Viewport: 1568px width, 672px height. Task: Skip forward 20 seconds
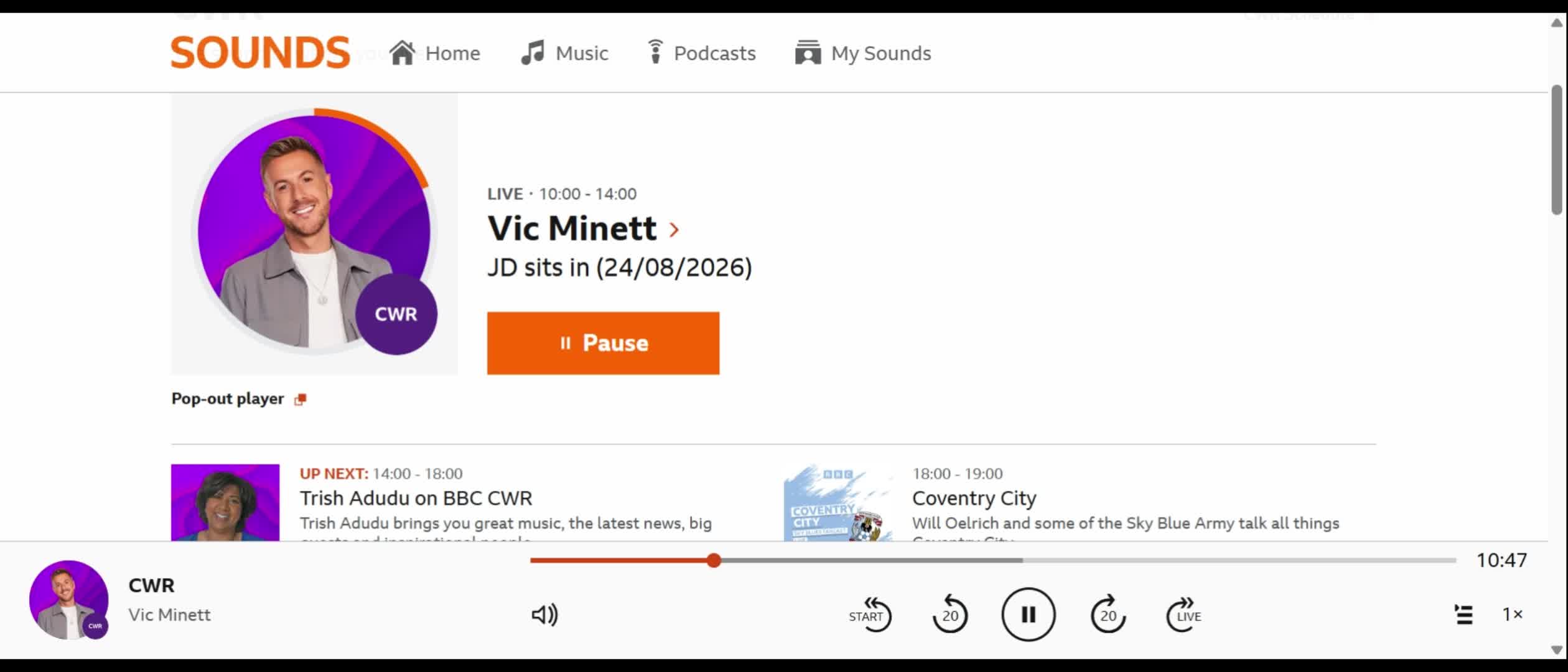(1108, 614)
